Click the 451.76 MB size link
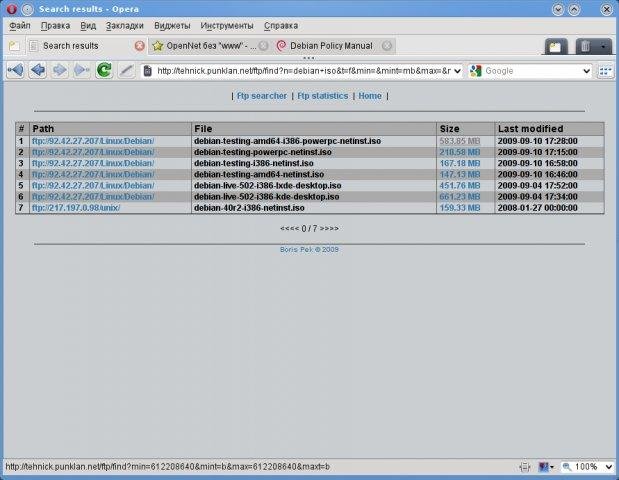The image size is (619, 480). 460,185
